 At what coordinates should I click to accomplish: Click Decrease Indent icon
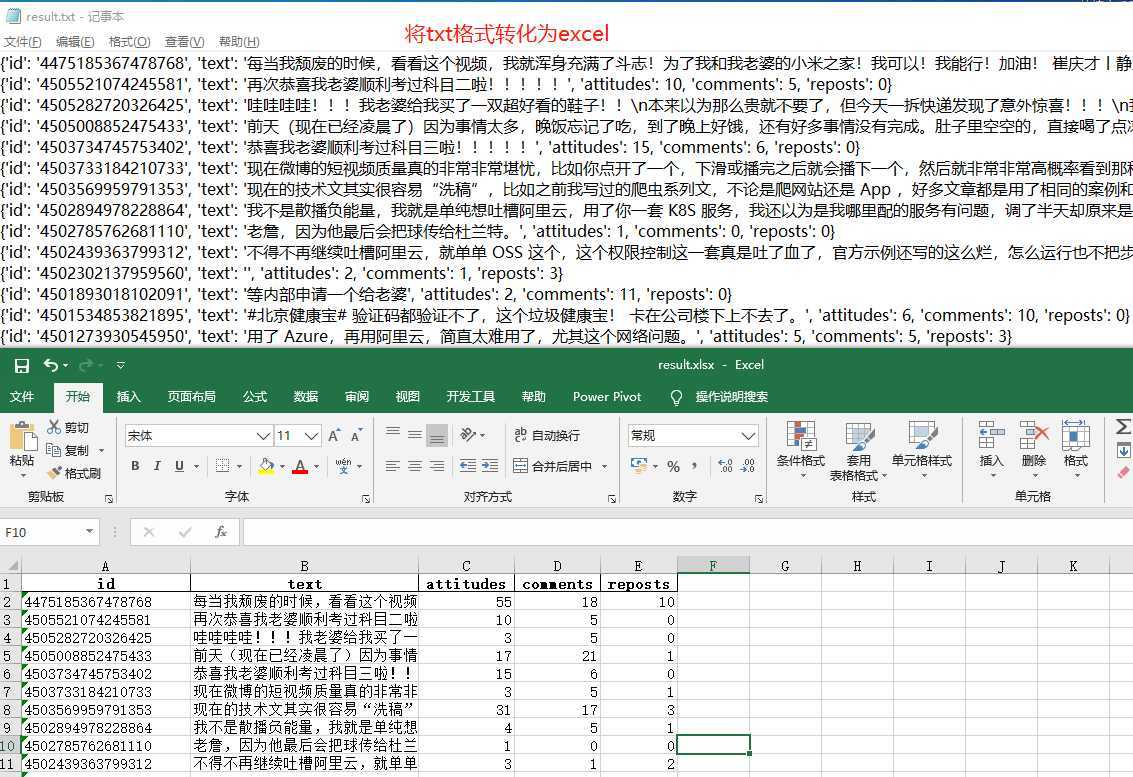[x=468, y=466]
